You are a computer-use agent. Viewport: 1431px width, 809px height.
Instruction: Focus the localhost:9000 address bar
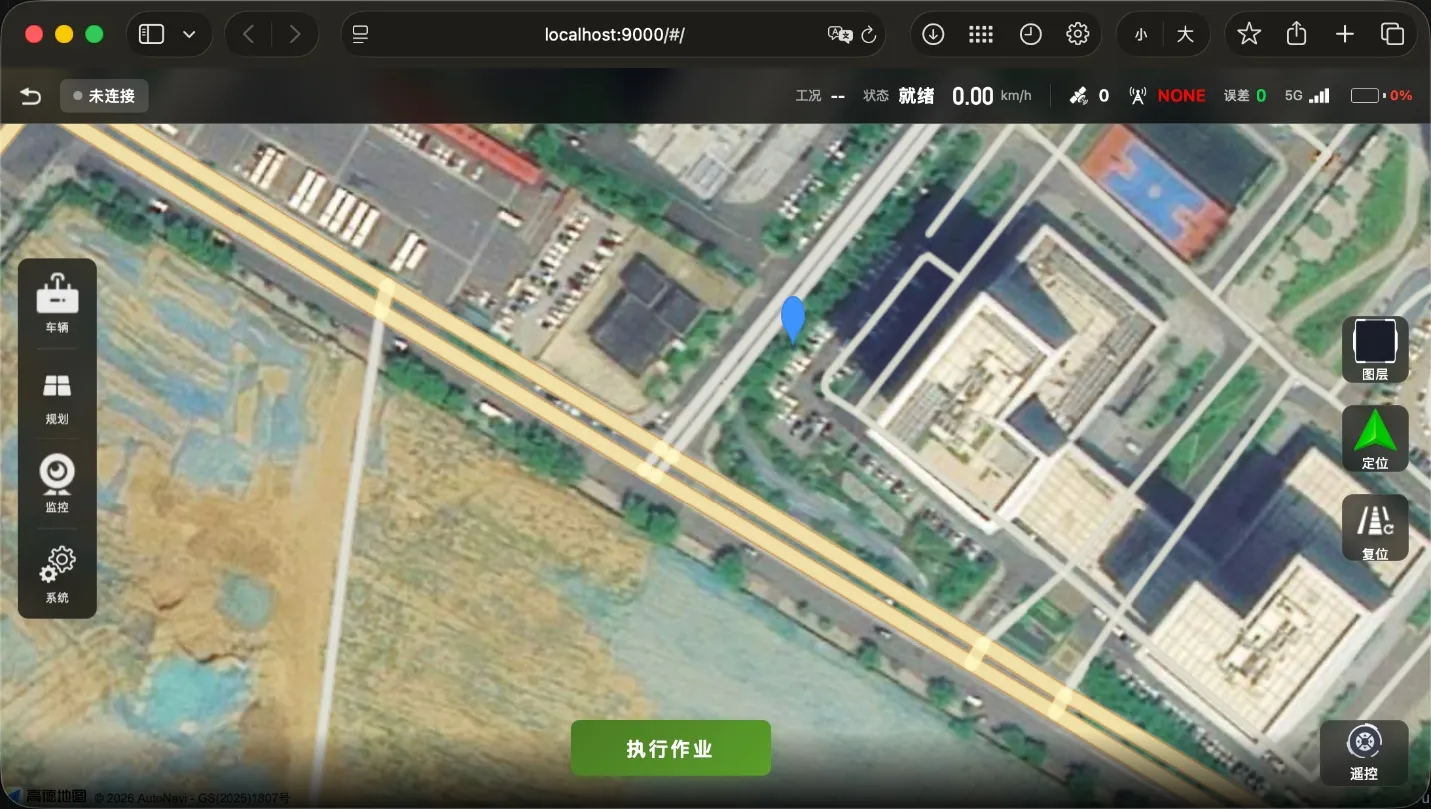coord(615,35)
